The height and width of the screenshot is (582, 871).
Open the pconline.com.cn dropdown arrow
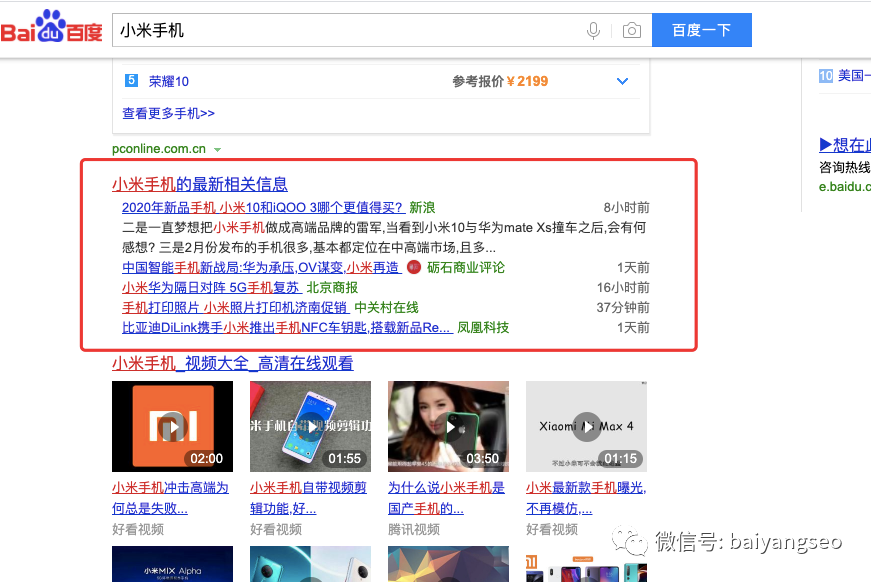(x=218, y=149)
